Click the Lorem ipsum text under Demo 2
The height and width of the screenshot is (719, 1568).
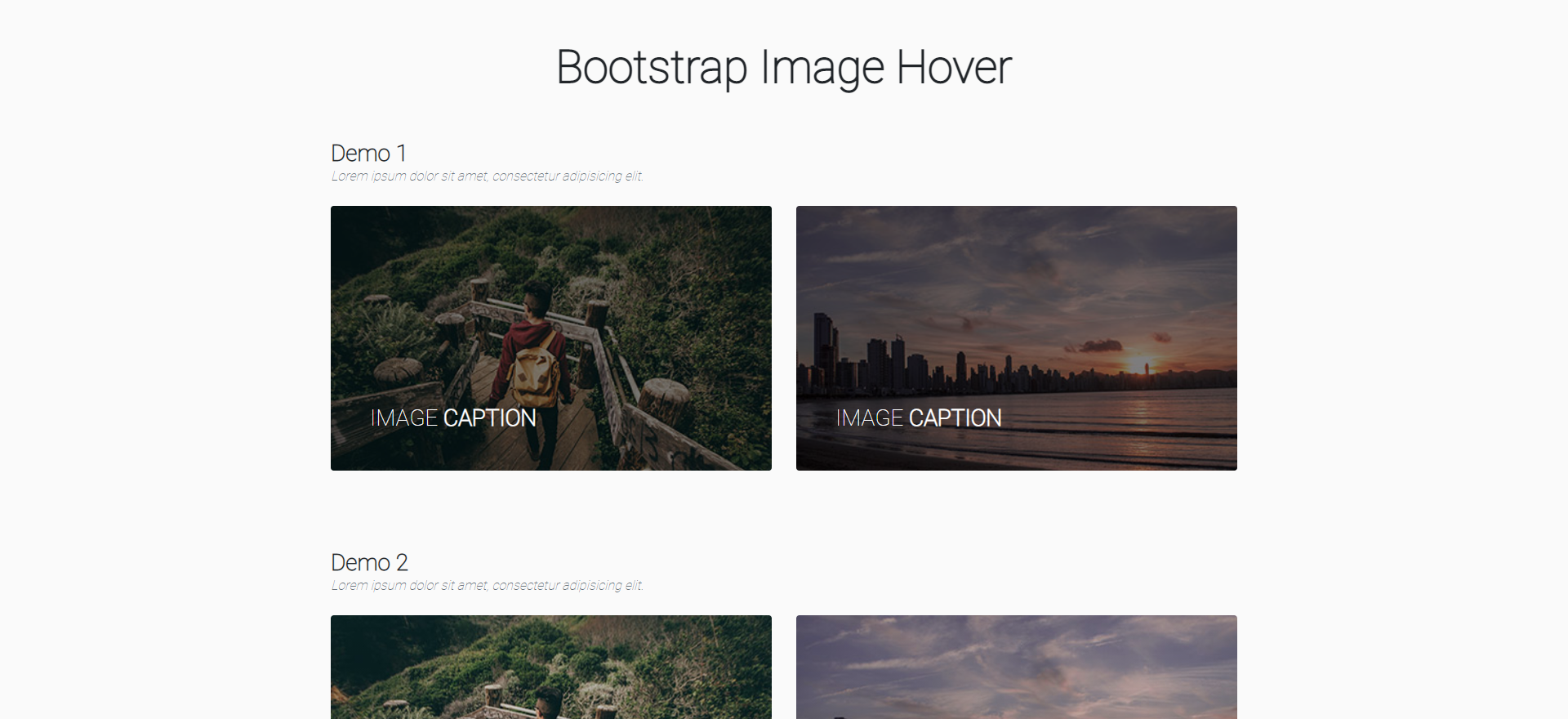(x=488, y=586)
